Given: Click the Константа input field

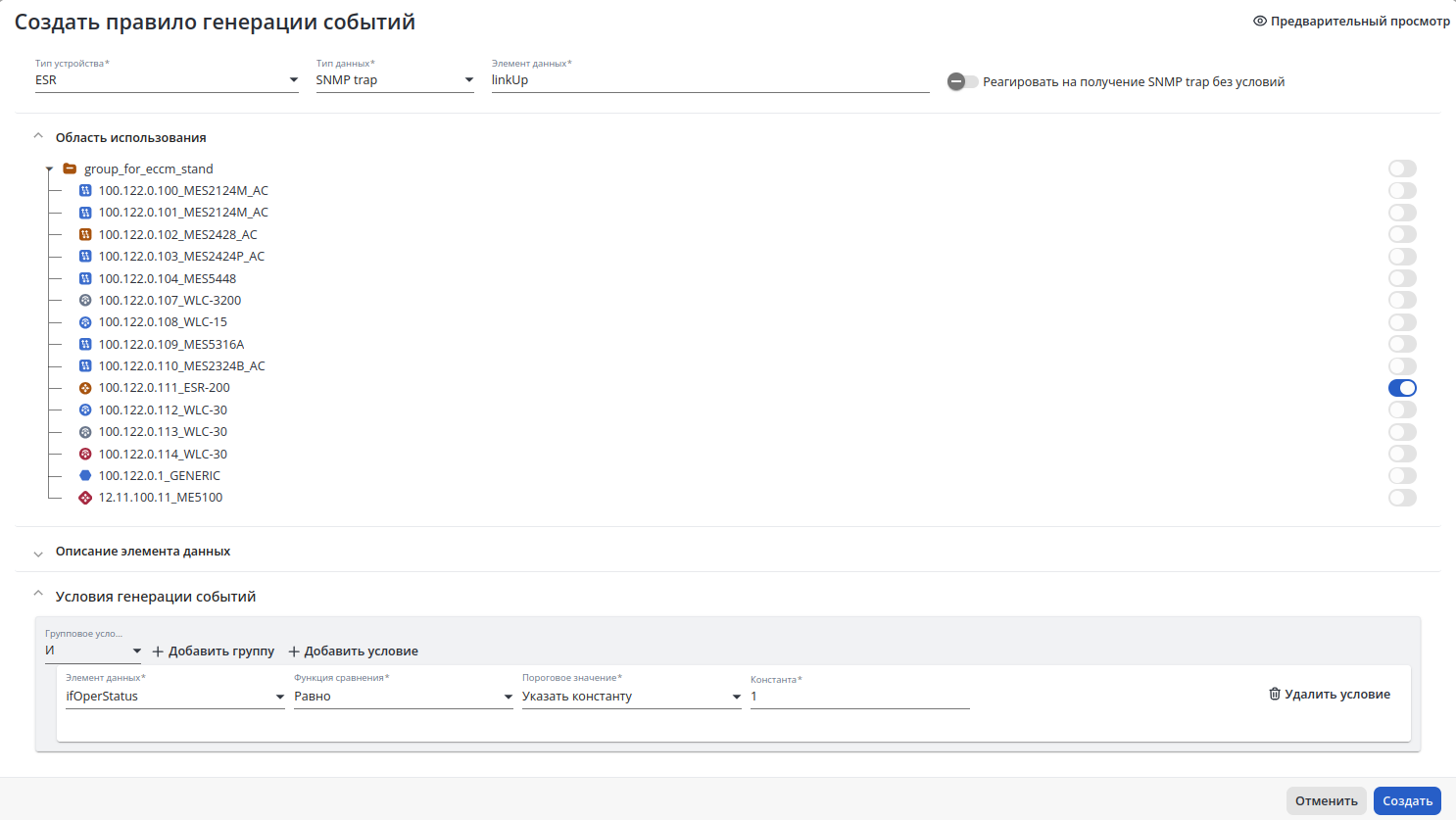Looking at the screenshot, I should point(860,697).
